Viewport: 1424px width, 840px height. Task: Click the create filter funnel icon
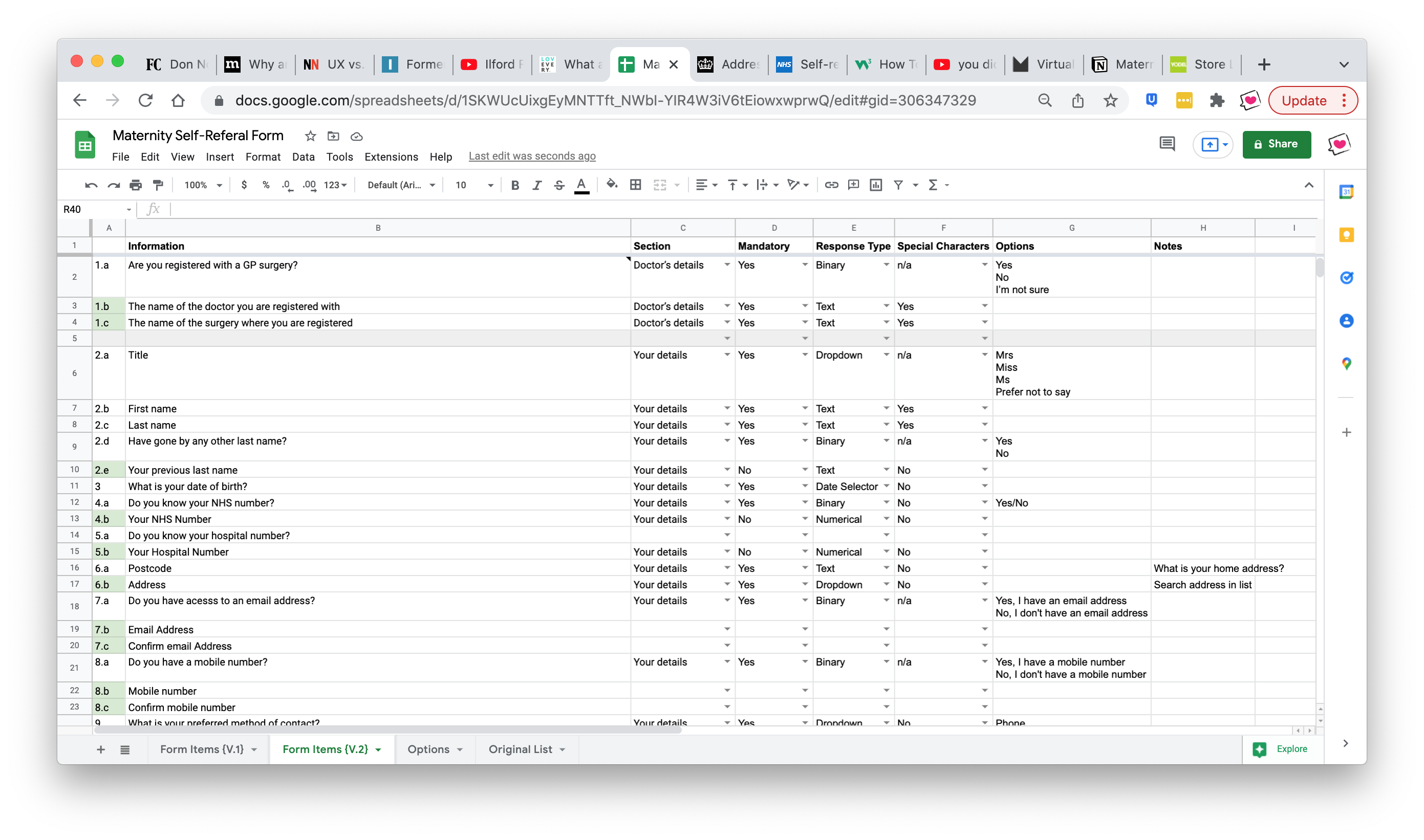(x=898, y=185)
